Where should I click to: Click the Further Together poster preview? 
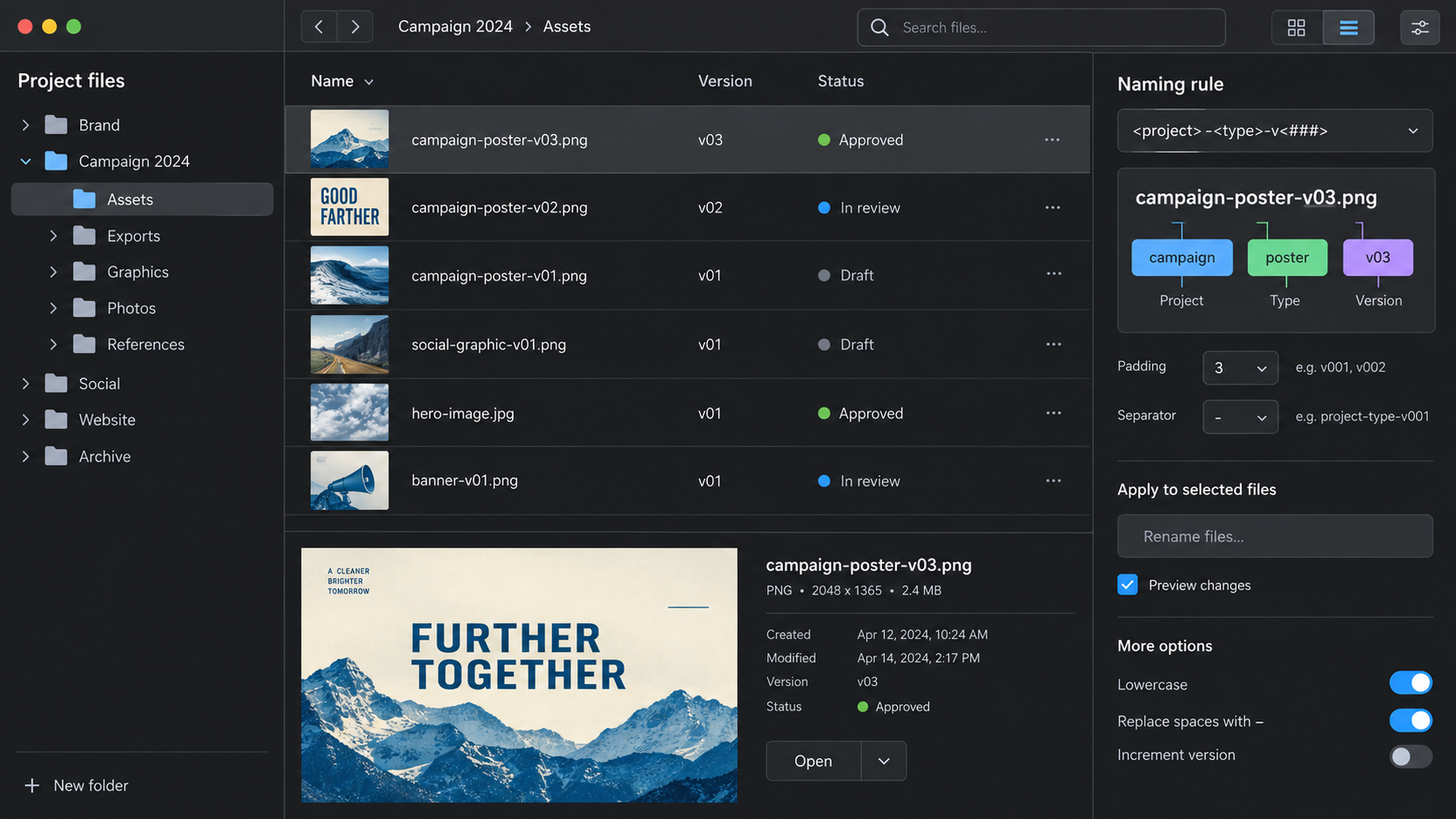[x=519, y=675]
